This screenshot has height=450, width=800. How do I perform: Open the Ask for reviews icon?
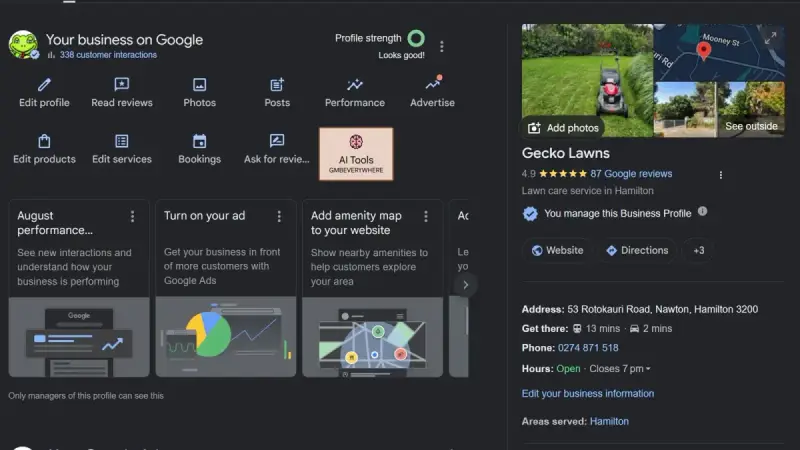tap(277, 140)
